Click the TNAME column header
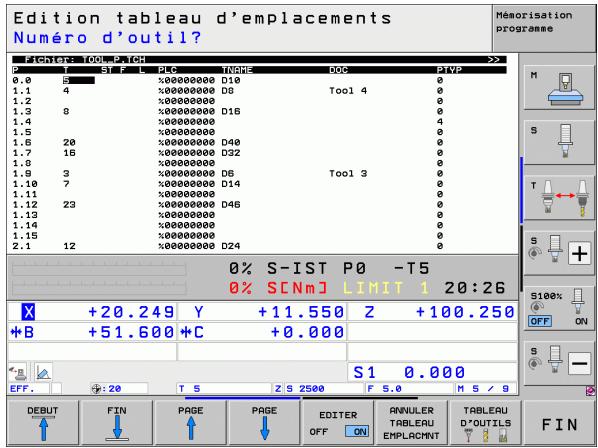Image resolution: width=598 pixels, height=448 pixels. (237, 70)
